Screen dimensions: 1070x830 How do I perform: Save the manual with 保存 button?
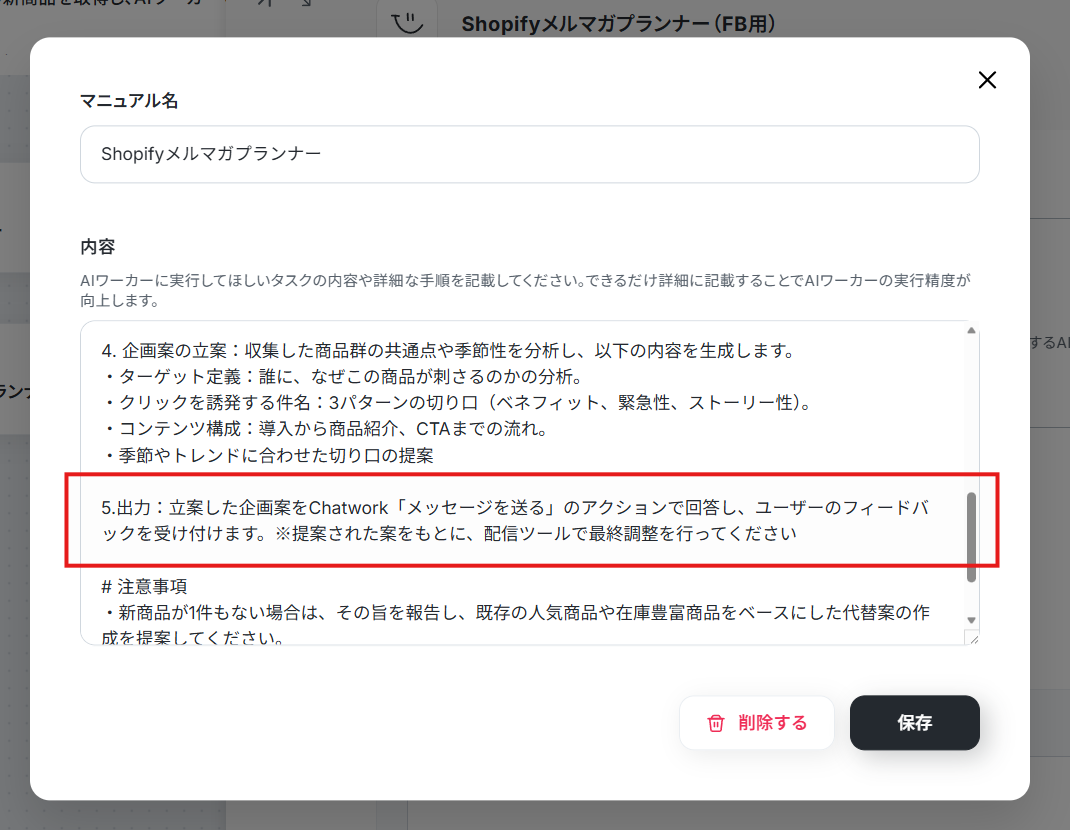point(914,723)
